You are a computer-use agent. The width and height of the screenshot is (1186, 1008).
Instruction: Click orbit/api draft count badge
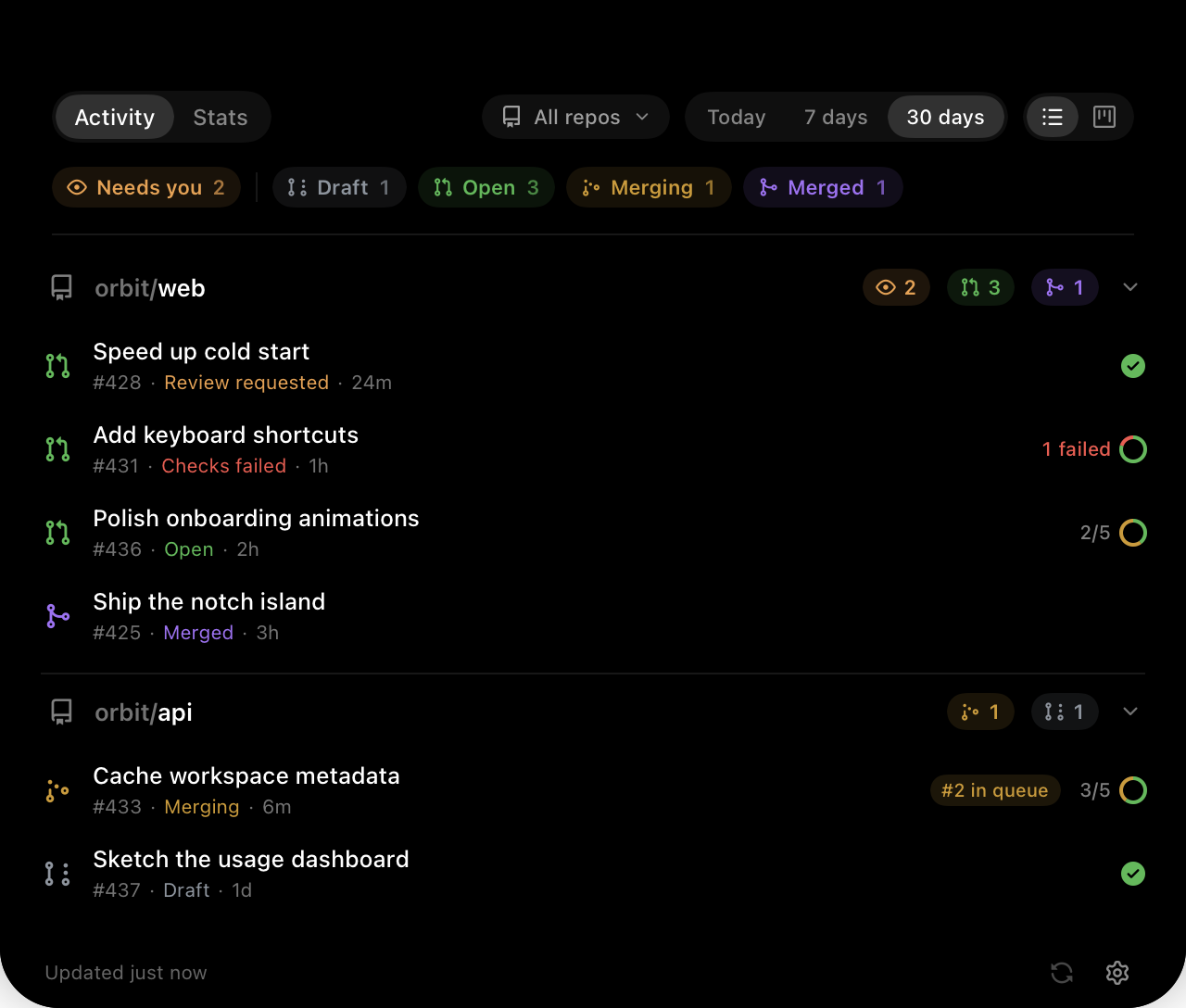tap(1065, 712)
